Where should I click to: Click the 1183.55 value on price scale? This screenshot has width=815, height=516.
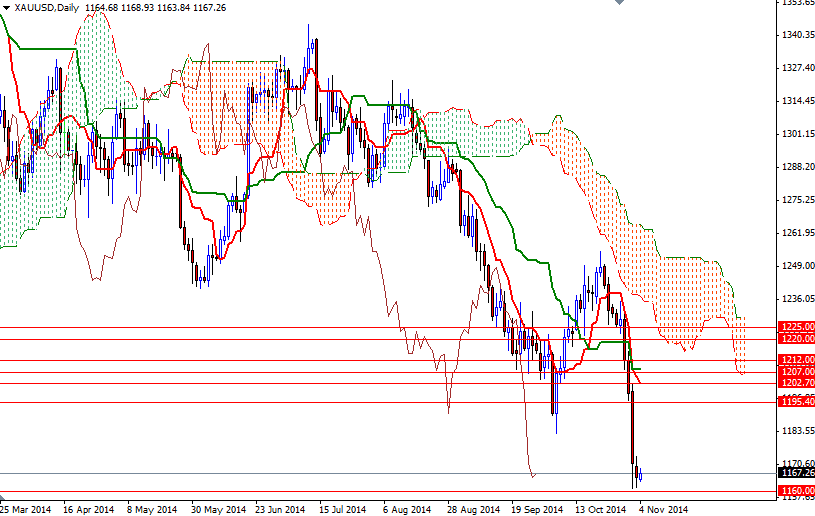tap(797, 431)
